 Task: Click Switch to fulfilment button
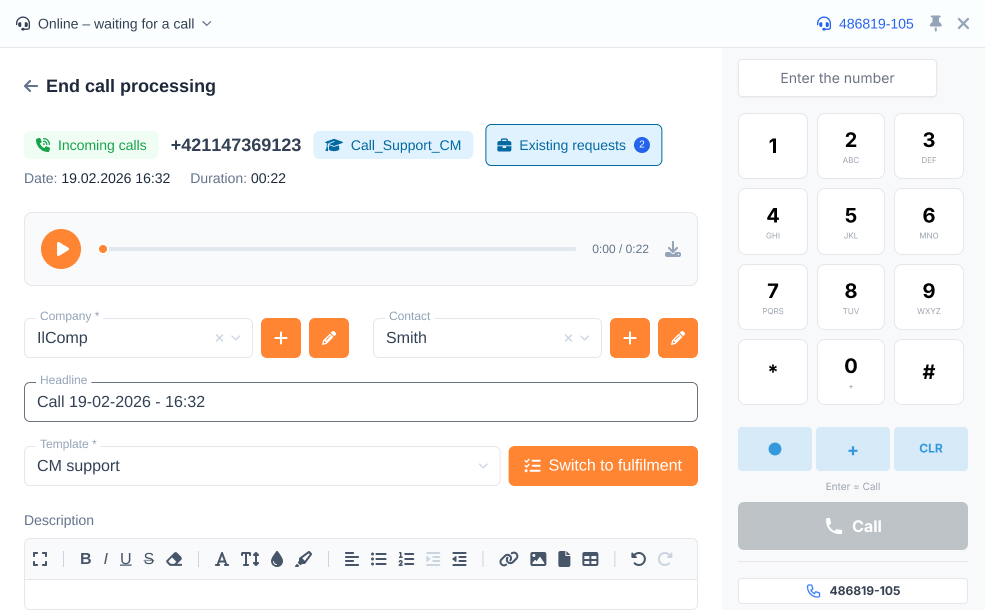pos(603,466)
